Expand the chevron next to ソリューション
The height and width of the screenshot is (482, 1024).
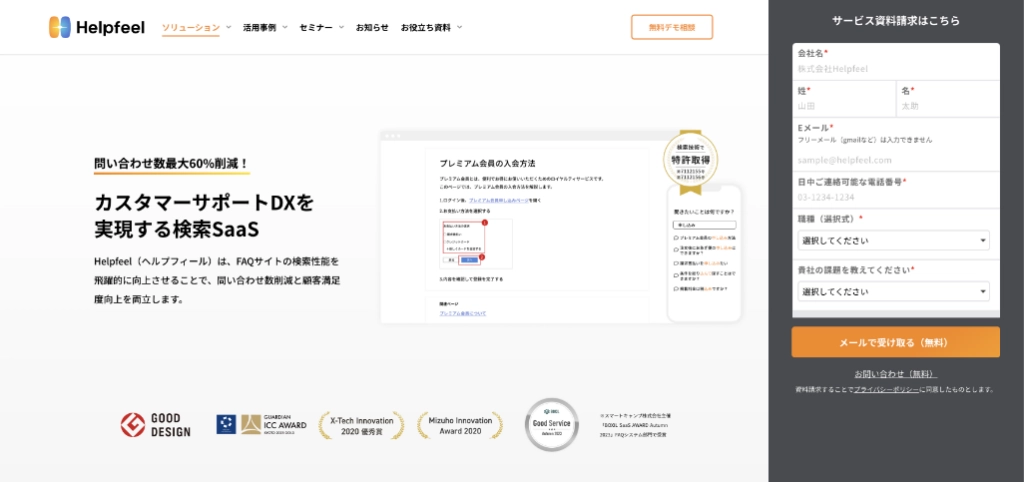coord(229,27)
